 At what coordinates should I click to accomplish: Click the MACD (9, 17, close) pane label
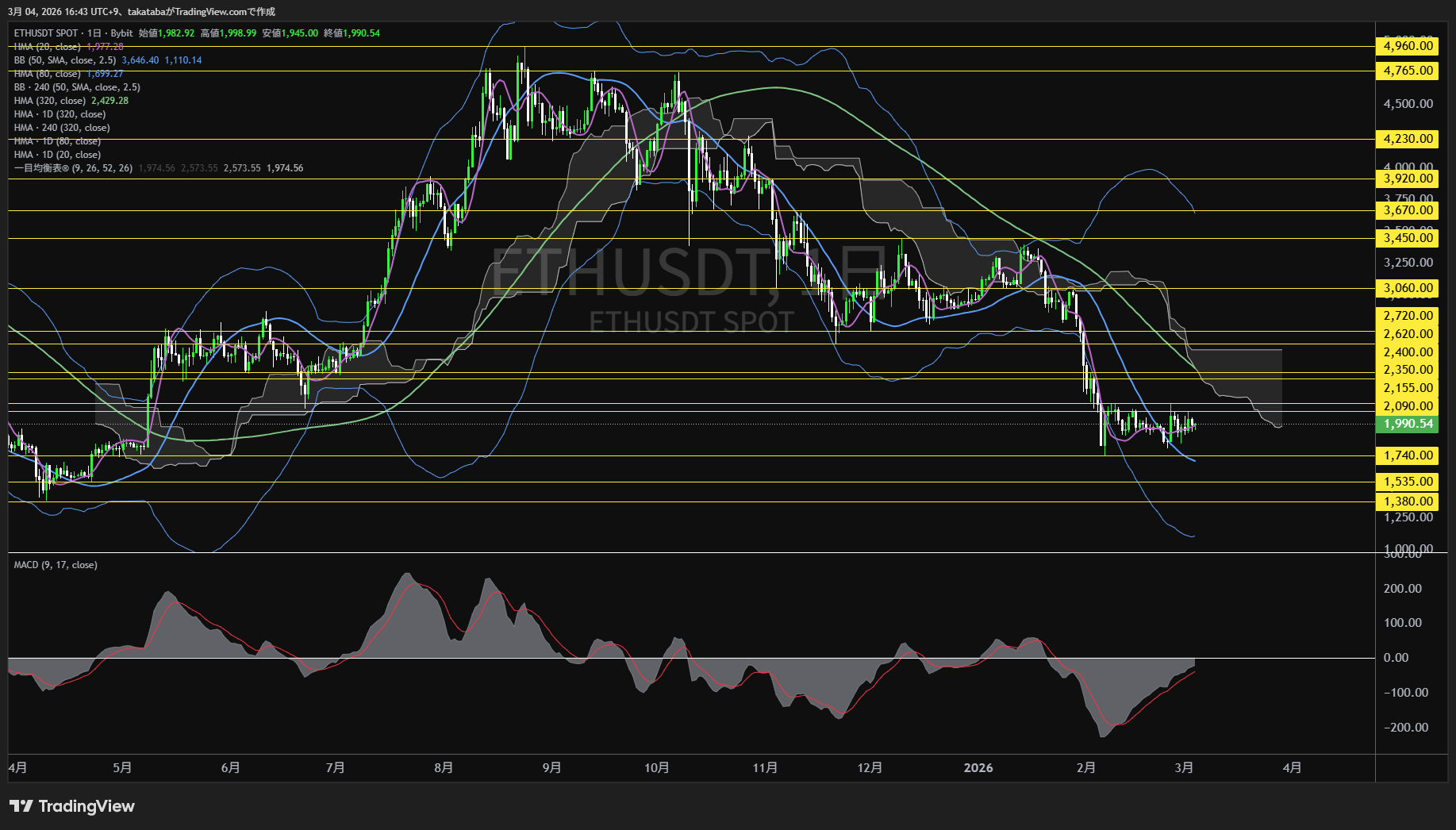click(x=56, y=565)
